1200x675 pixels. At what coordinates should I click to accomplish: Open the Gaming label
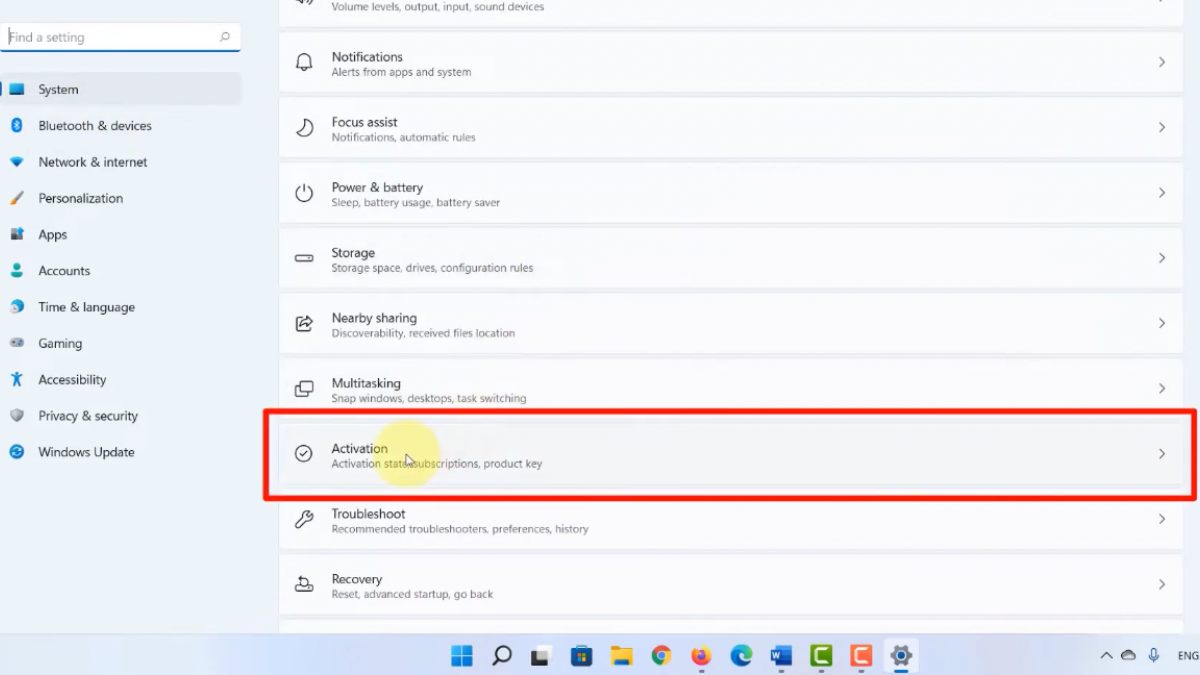(x=60, y=344)
